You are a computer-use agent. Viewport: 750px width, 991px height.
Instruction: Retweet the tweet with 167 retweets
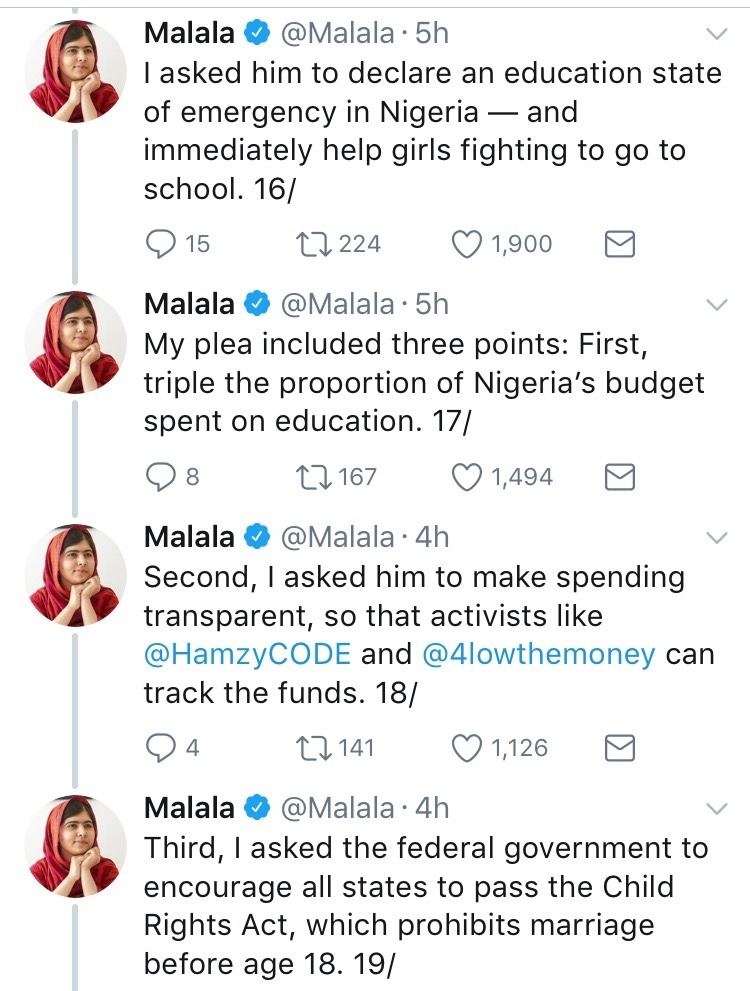click(313, 477)
